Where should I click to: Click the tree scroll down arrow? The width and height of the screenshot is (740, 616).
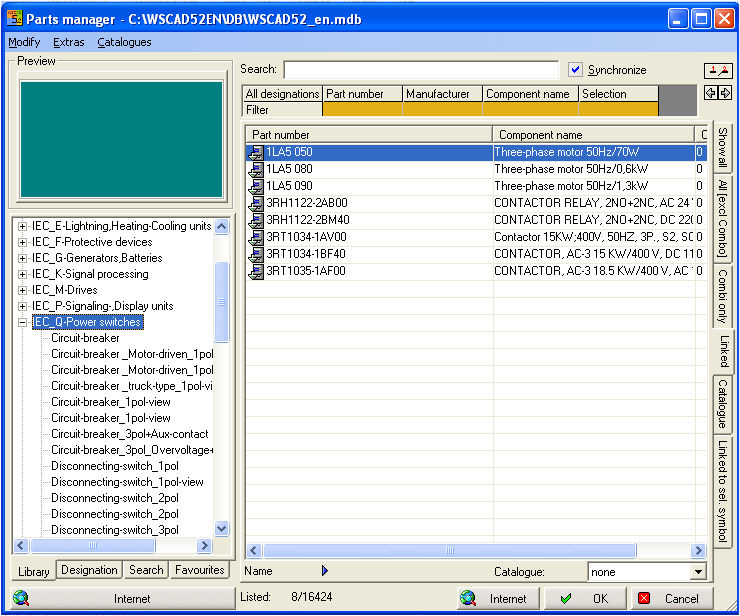pyautogui.click(x=221, y=528)
